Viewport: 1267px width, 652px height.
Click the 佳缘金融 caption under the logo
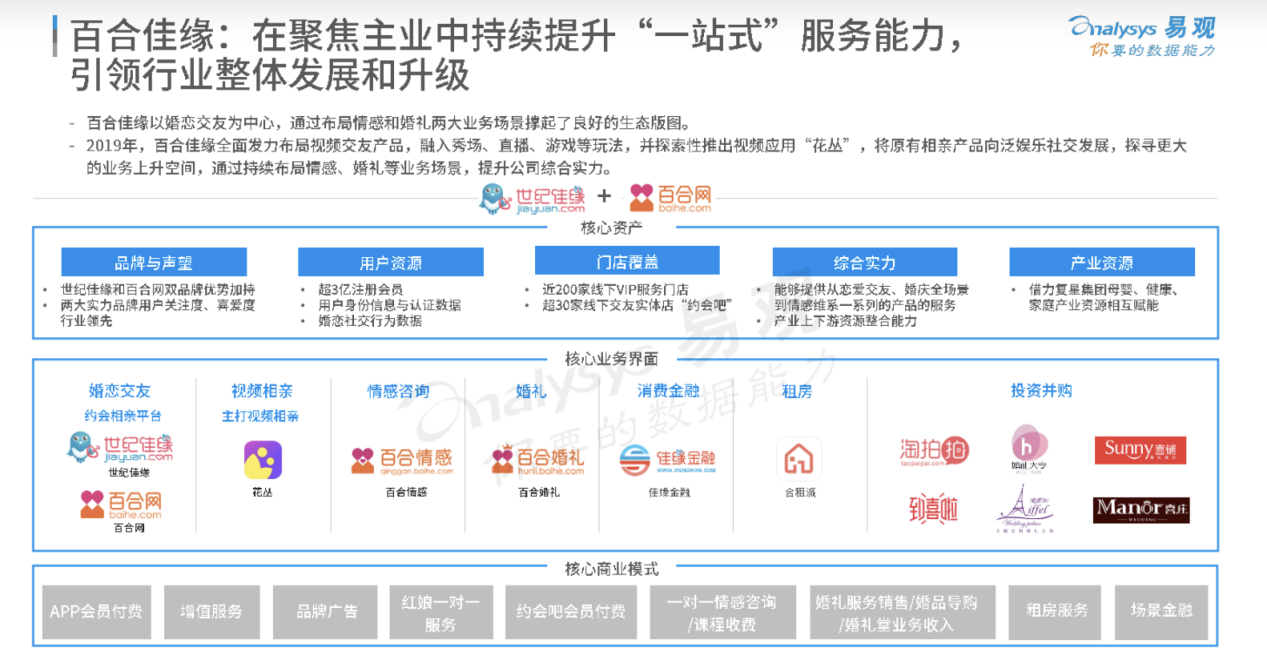[668, 492]
